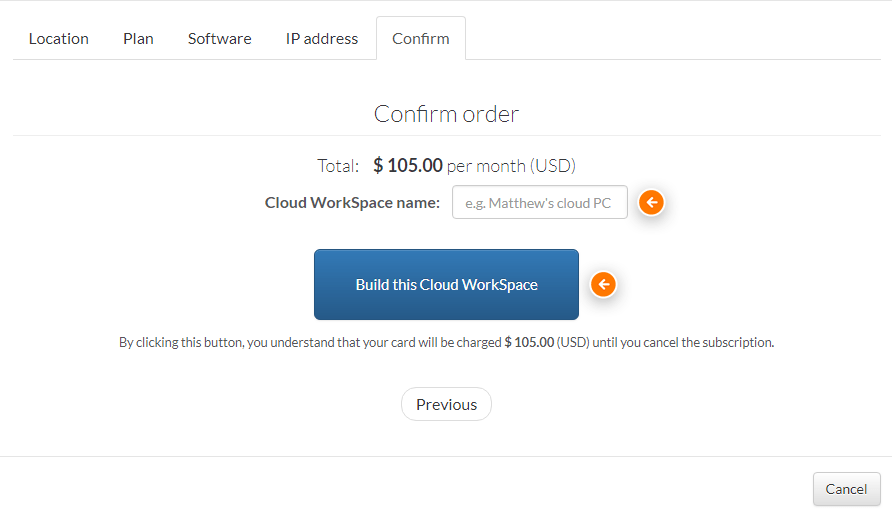The height and width of the screenshot is (517, 892).
Task: Click the card charge disclaimer sentence
Action: (x=447, y=342)
